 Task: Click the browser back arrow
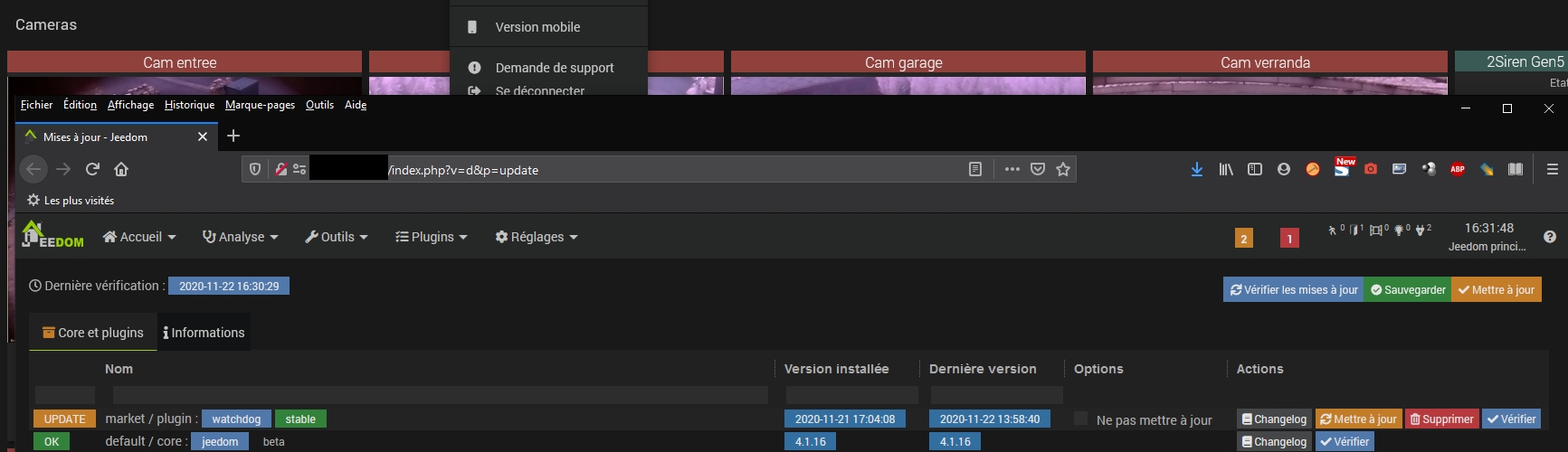click(33, 169)
